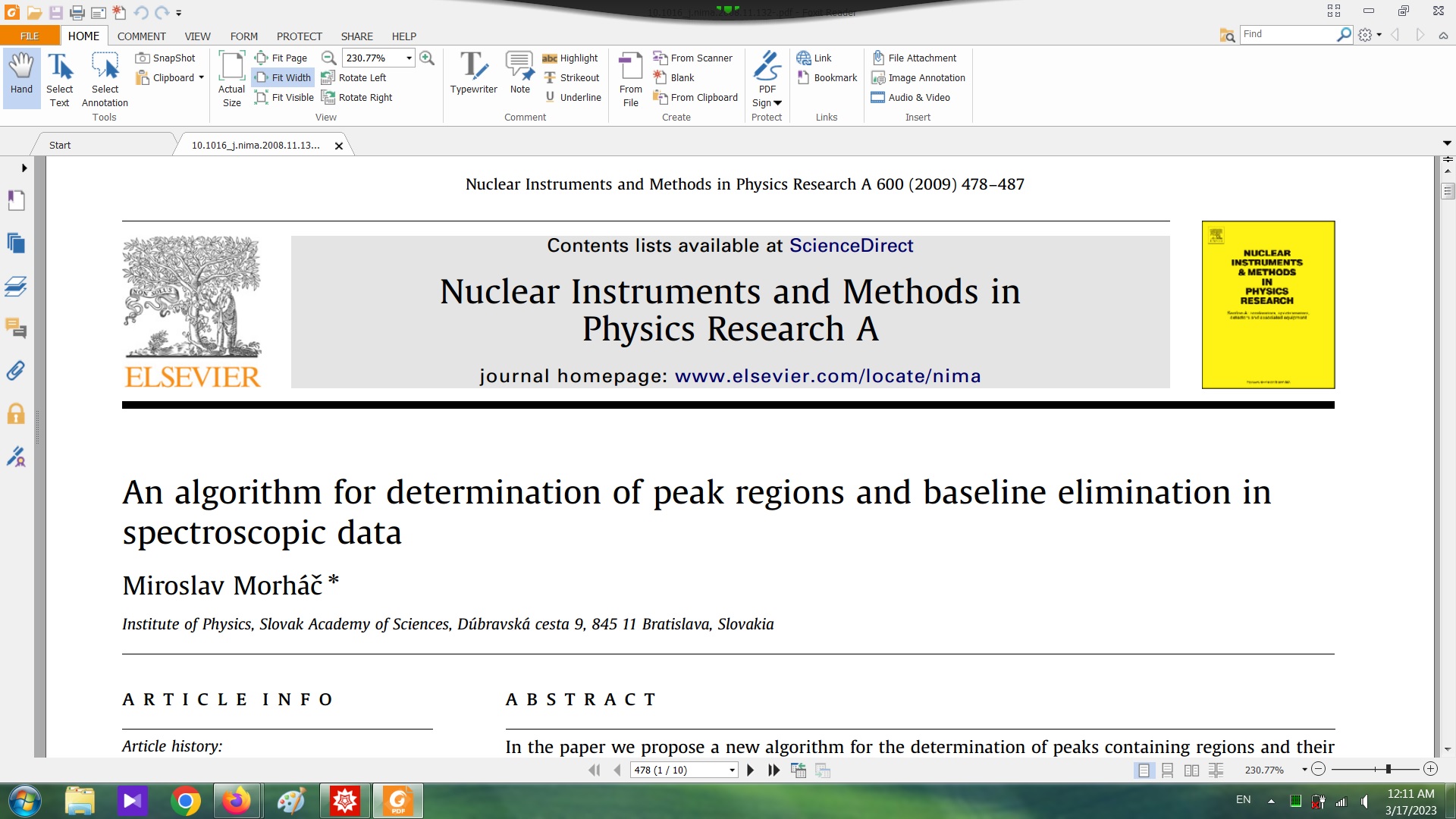Viewport: 1456px width, 819px height.
Task: Open the quick access toolbar customize arrow
Action: (x=179, y=13)
